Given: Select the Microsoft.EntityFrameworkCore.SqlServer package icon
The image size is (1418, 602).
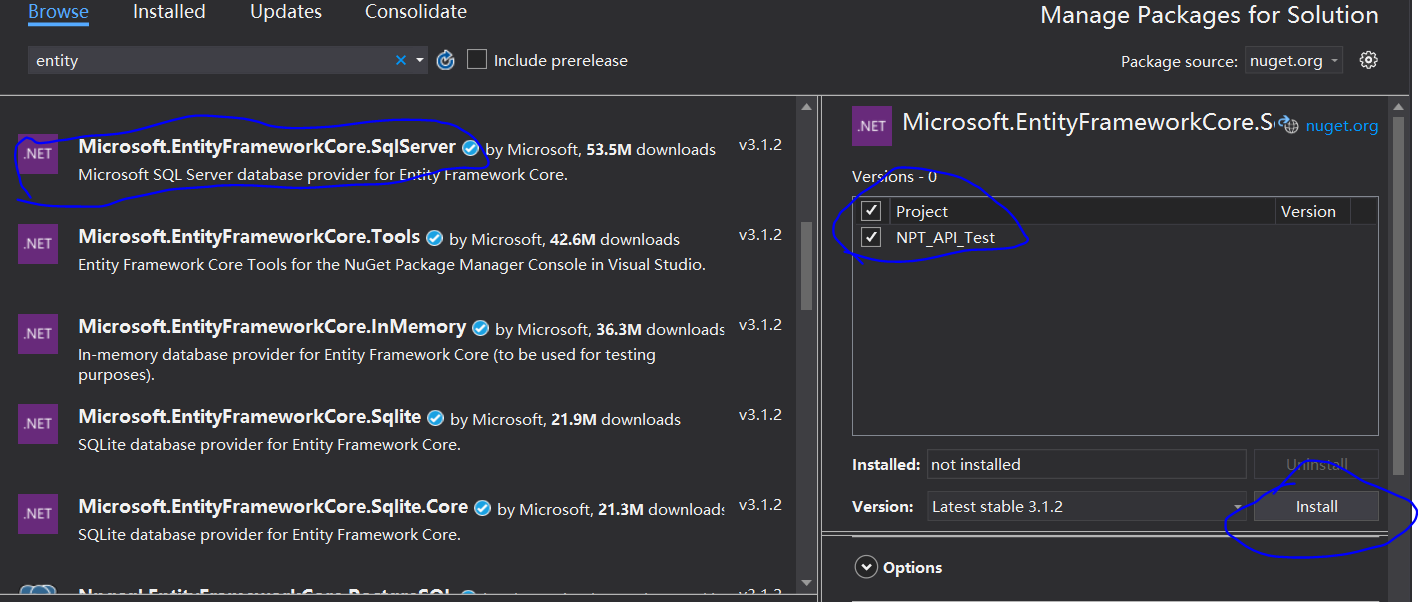Looking at the screenshot, I should (38, 154).
